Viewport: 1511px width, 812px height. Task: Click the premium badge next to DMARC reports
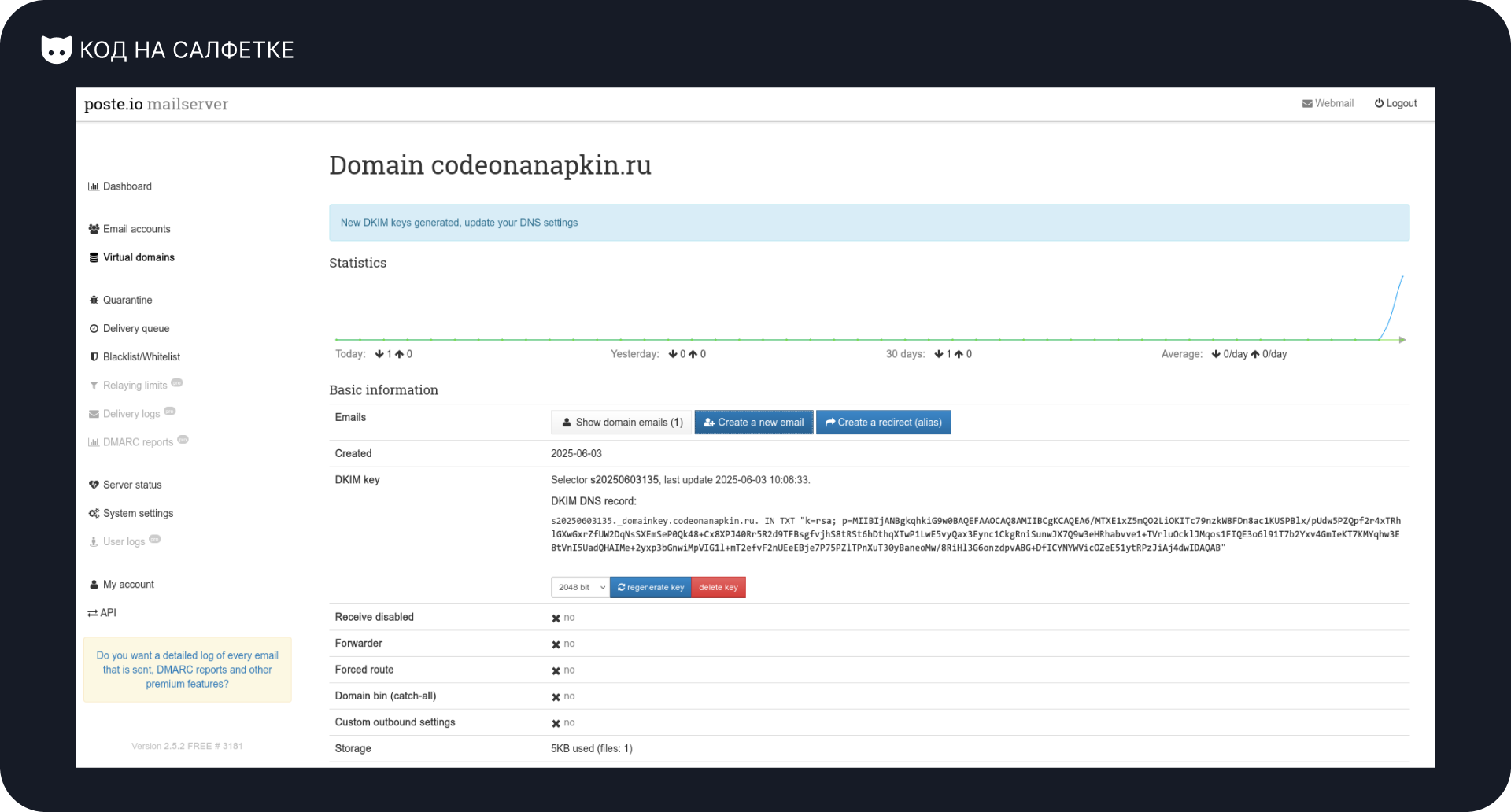pos(183,440)
